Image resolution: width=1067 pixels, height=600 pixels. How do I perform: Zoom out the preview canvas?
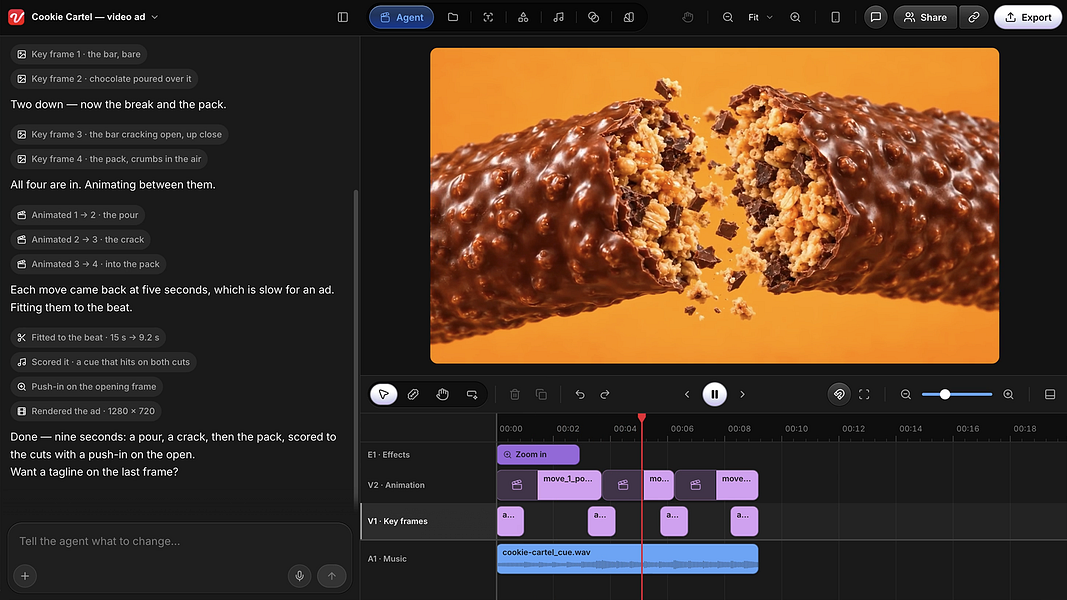727,17
